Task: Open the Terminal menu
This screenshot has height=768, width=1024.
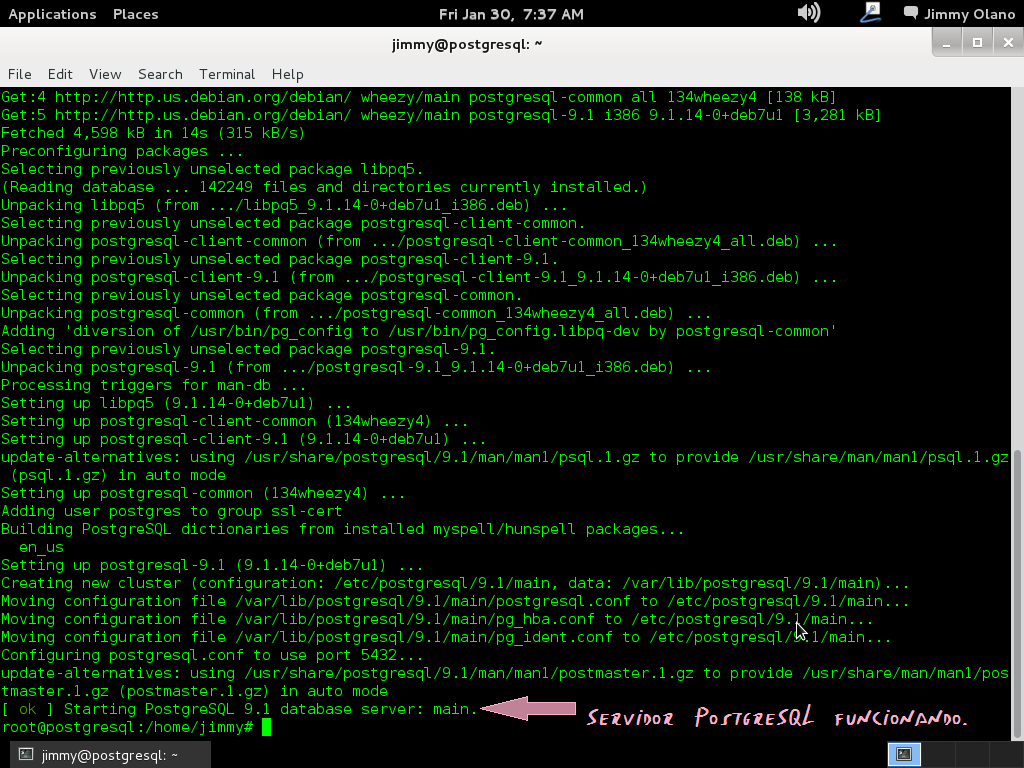Action: coord(227,74)
